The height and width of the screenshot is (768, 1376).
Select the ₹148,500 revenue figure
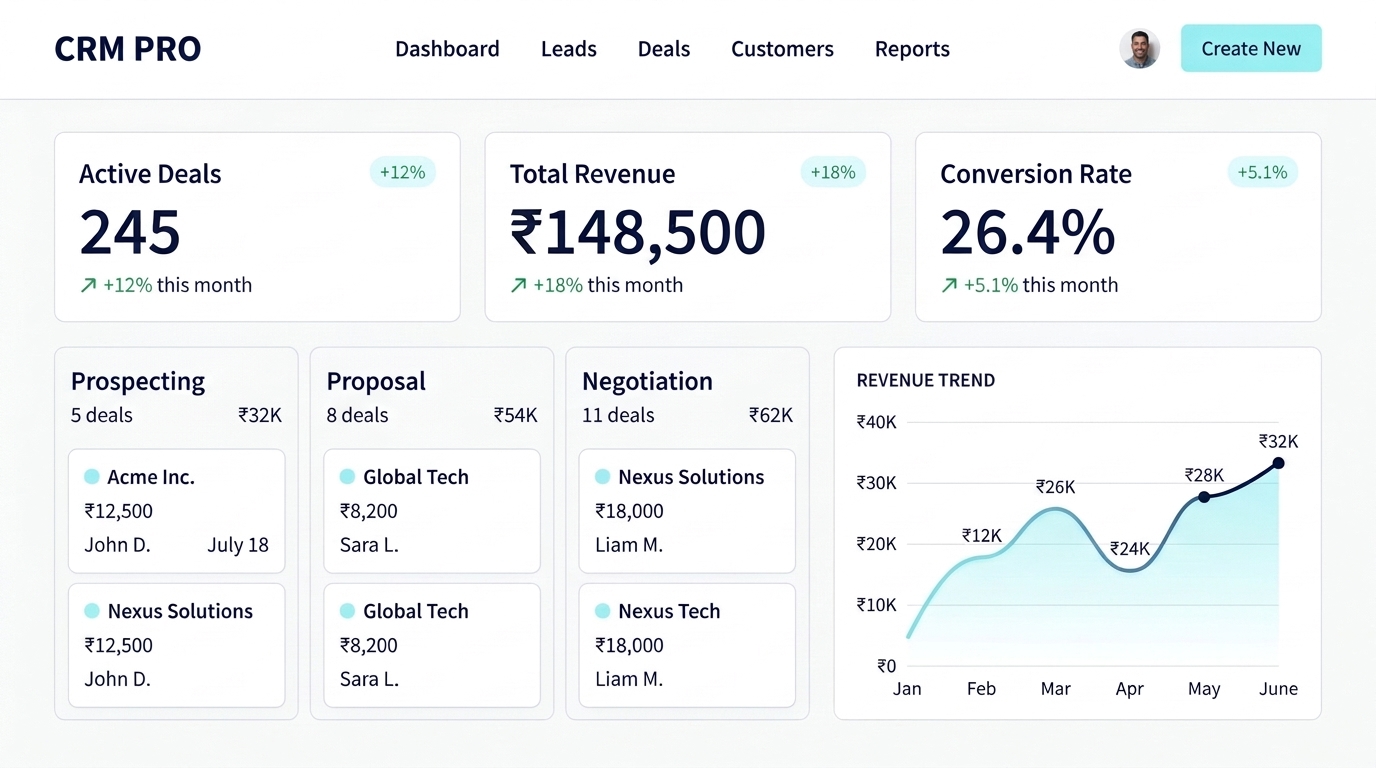point(638,232)
